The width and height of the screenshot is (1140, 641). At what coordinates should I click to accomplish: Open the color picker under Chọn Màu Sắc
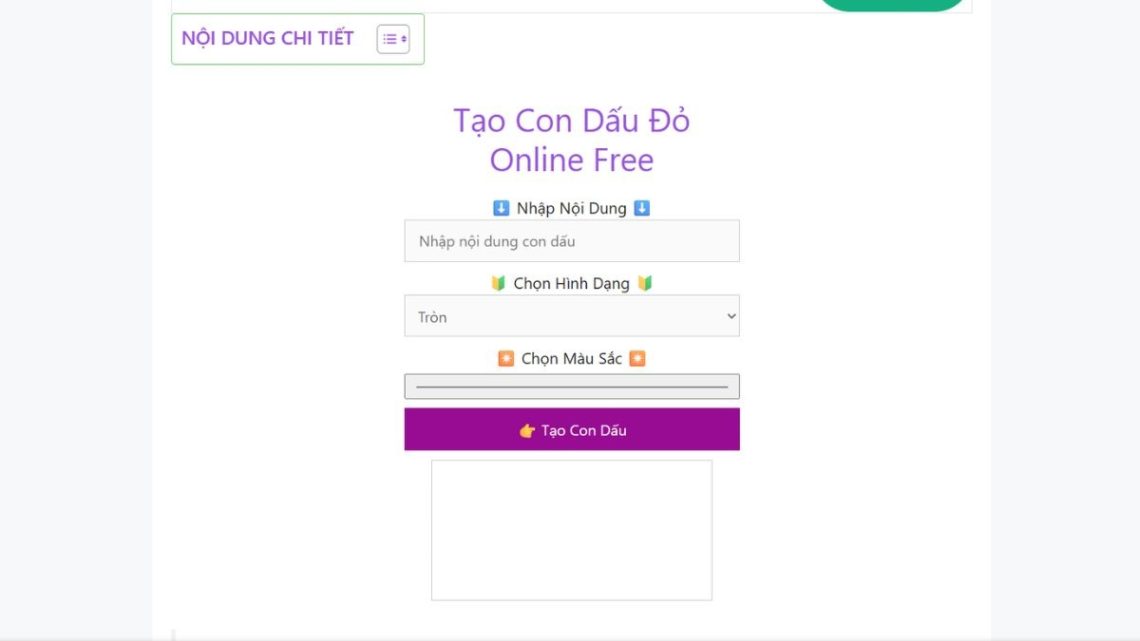click(571, 387)
